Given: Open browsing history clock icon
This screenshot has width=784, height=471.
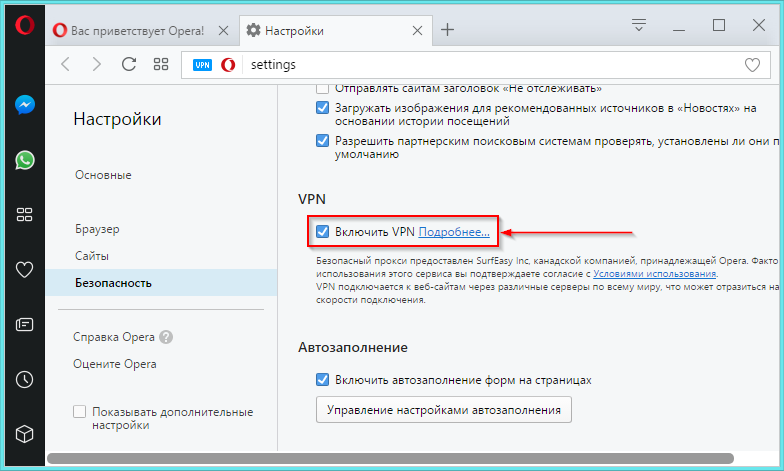Looking at the screenshot, I should tap(24, 380).
